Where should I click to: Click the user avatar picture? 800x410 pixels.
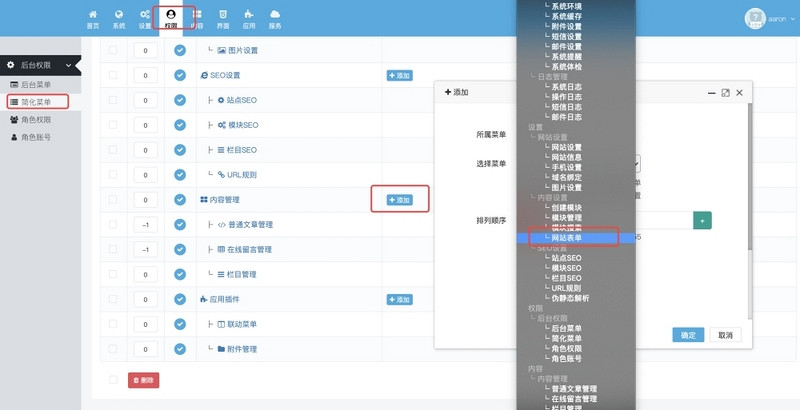point(755,19)
